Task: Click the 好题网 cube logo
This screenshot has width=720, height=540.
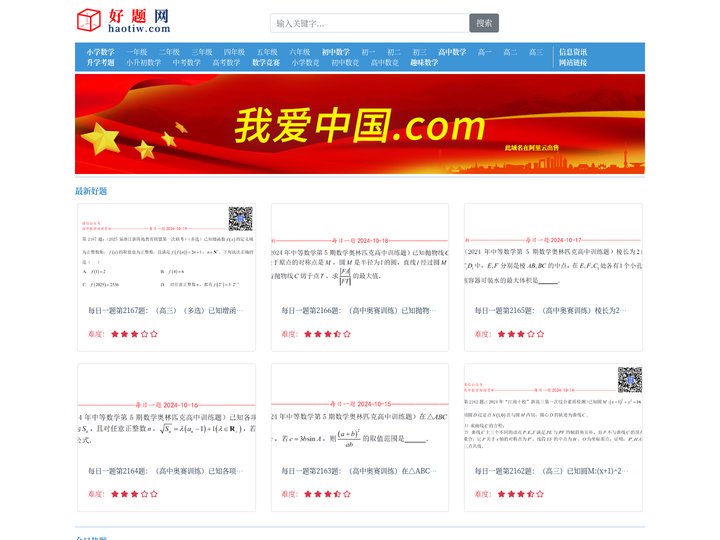Action: pos(89,20)
